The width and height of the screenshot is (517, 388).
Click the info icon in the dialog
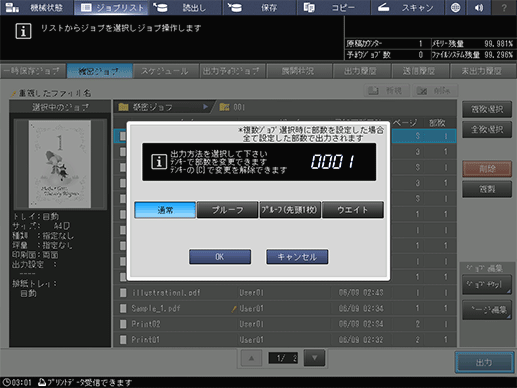(x=159, y=162)
